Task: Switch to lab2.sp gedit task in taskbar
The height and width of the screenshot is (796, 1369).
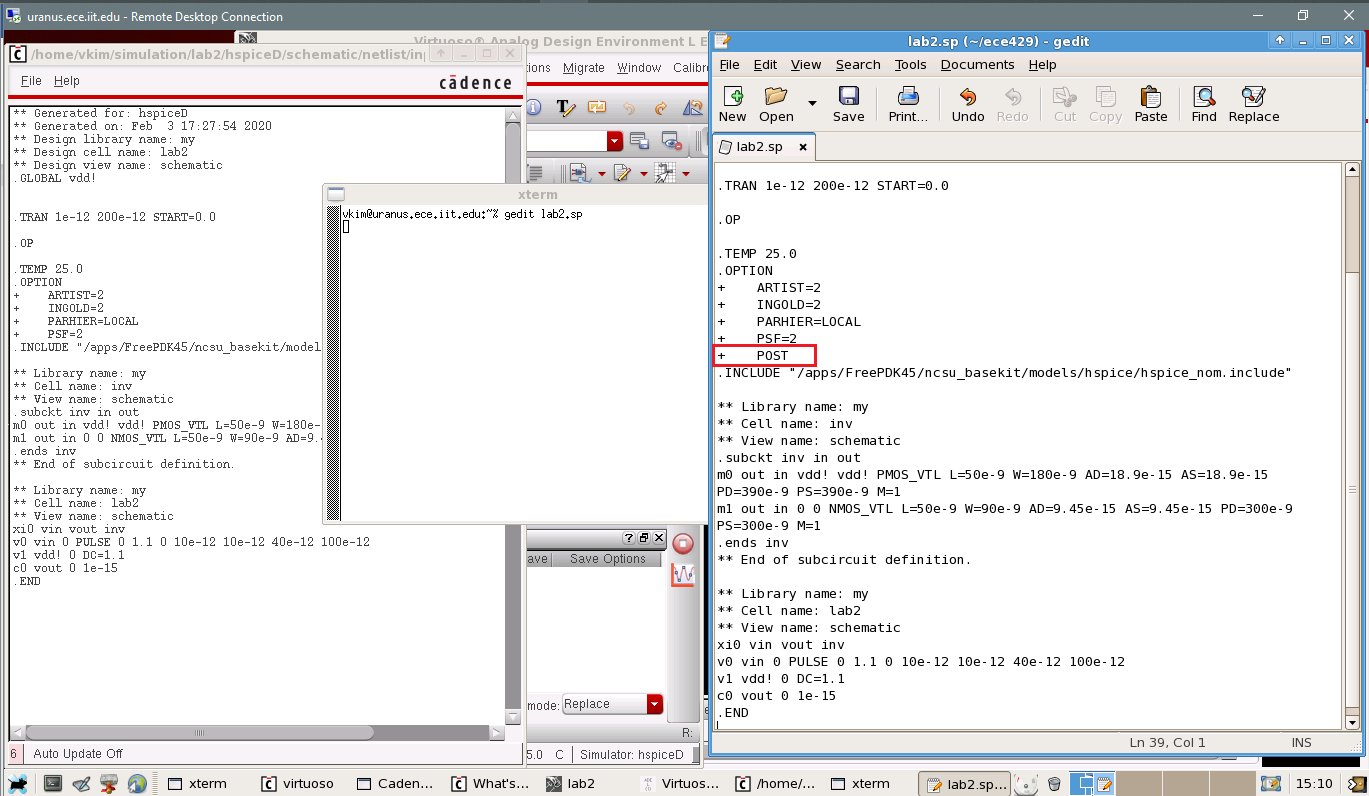Action: (x=967, y=783)
